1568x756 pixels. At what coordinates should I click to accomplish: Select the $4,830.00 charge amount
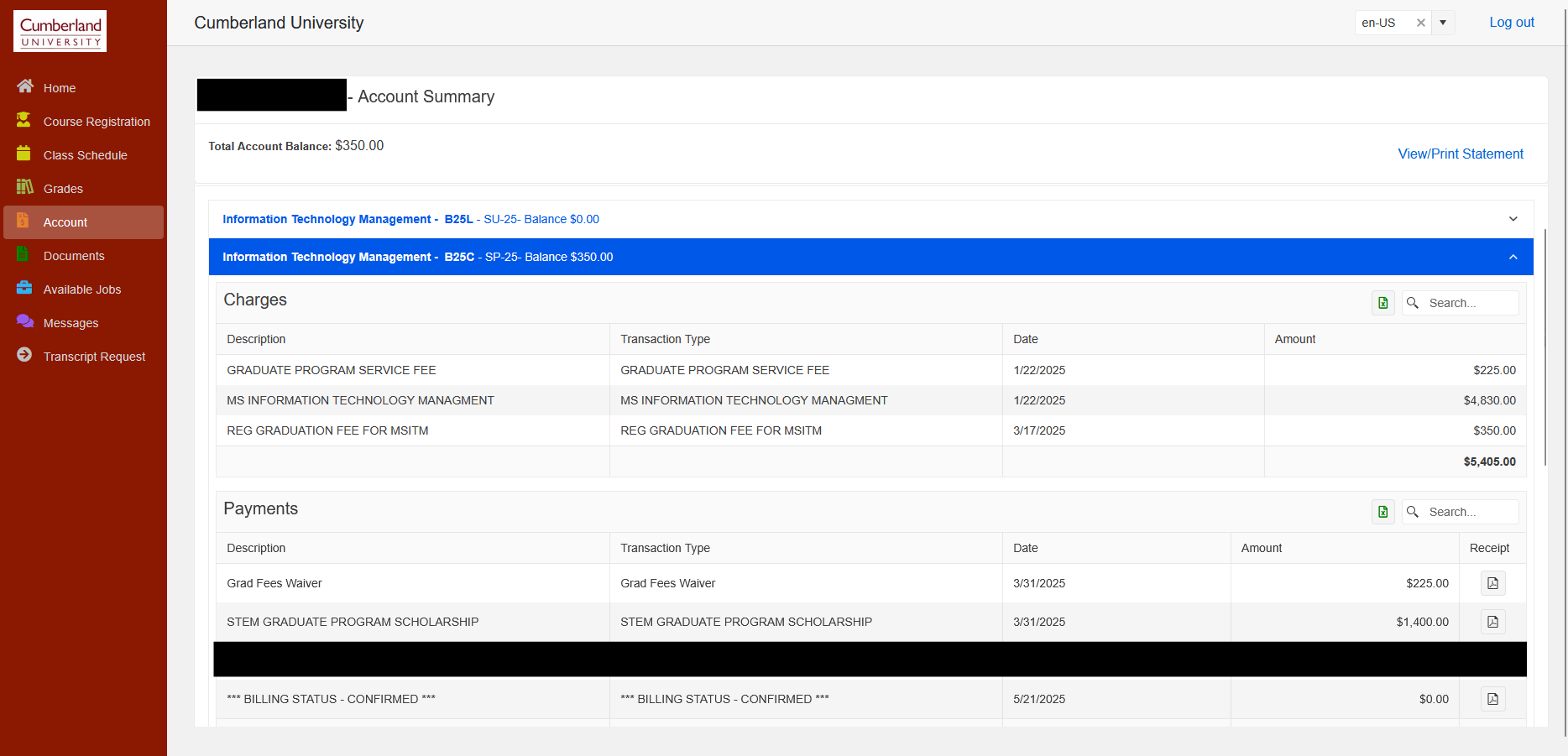[x=1490, y=400]
